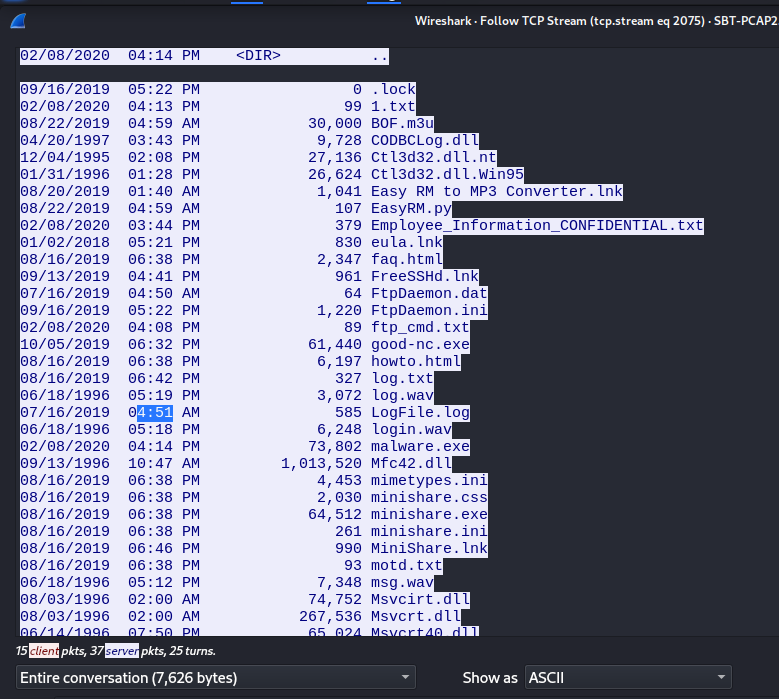This screenshot has width=779, height=699.
Task: Click the good-nc.exe filename
Action: (x=420, y=344)
